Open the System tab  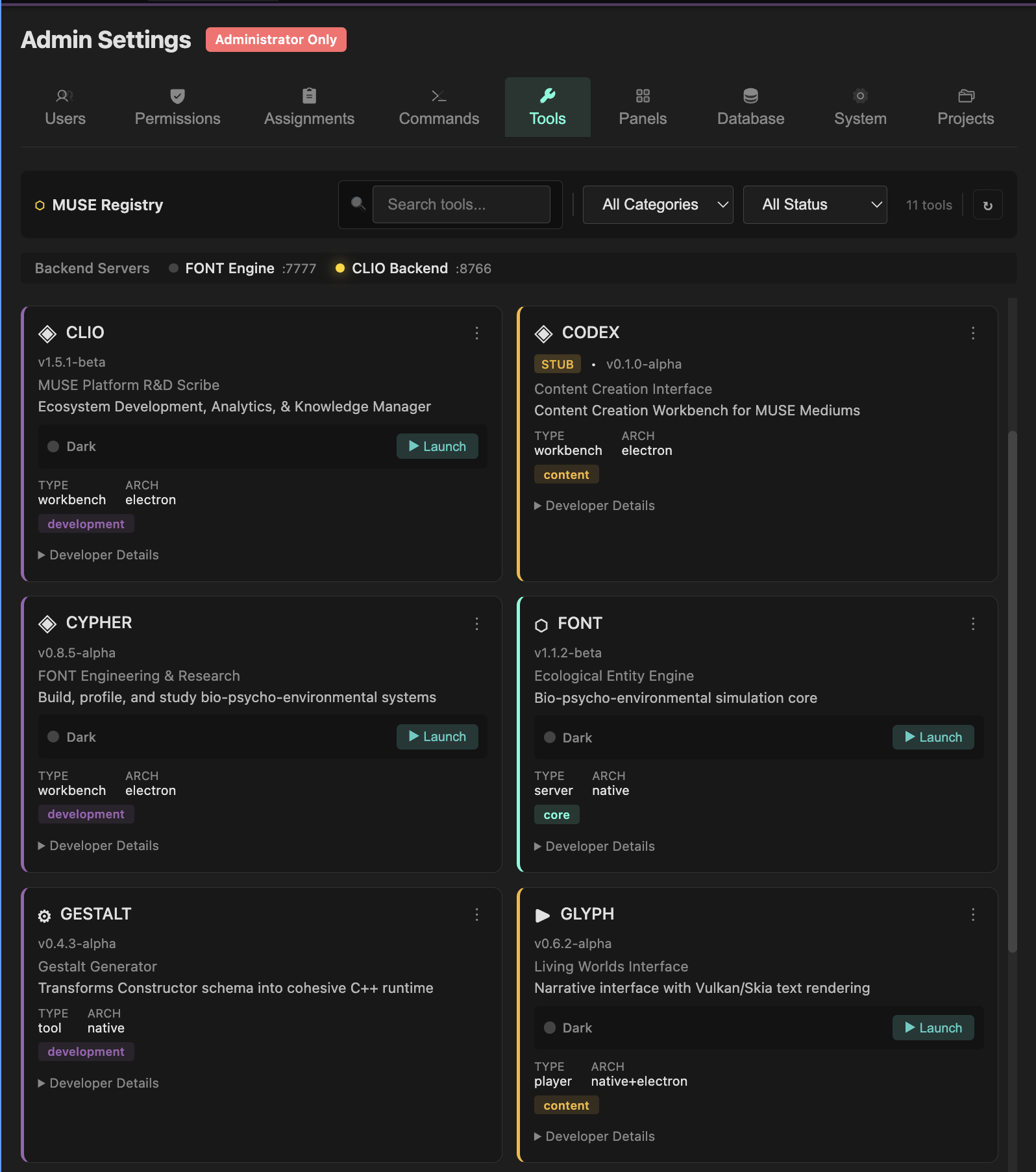click(860, 107)
